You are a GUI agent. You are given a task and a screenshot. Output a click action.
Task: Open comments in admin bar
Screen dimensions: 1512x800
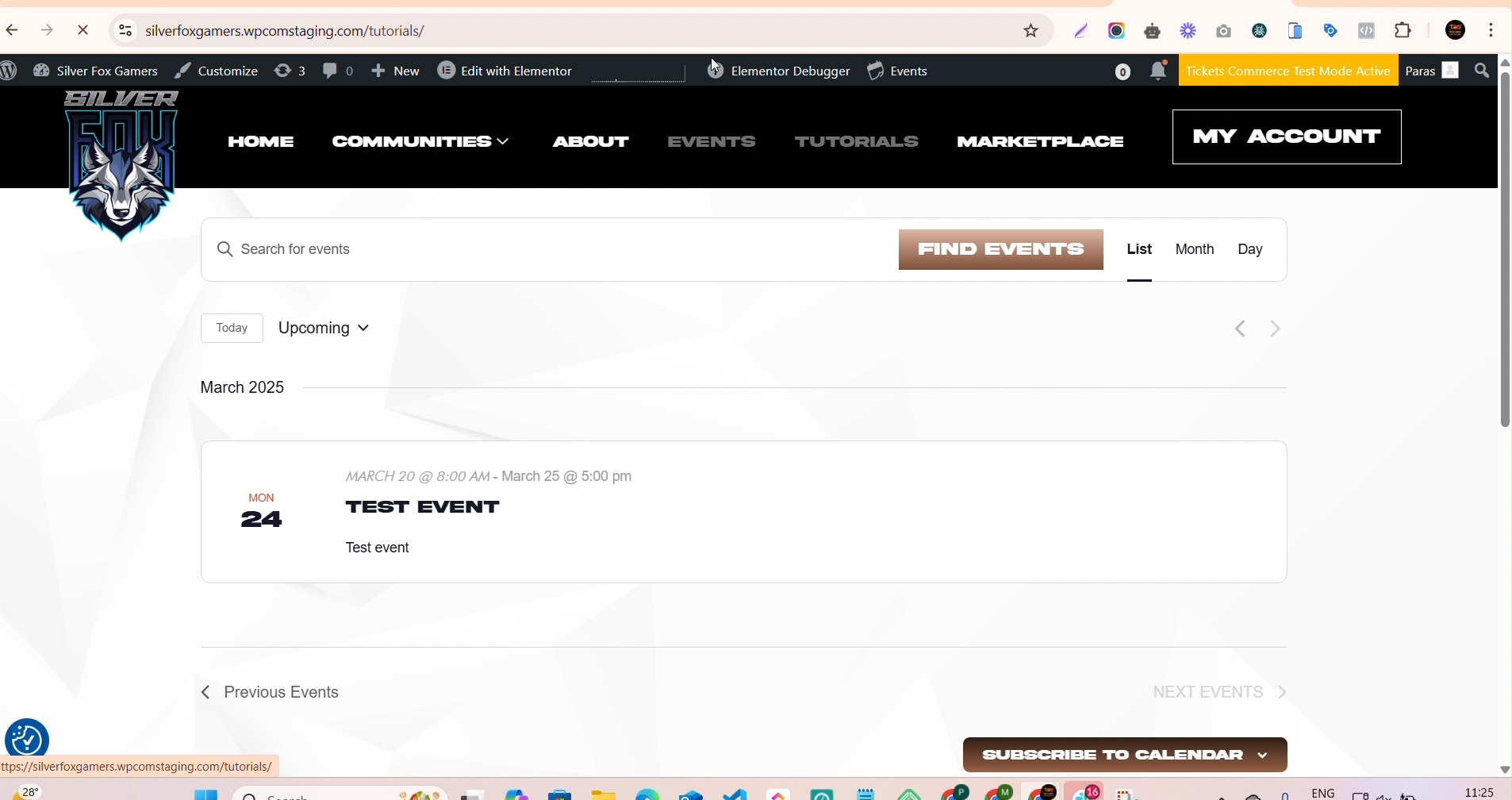(x=338, y=71)
